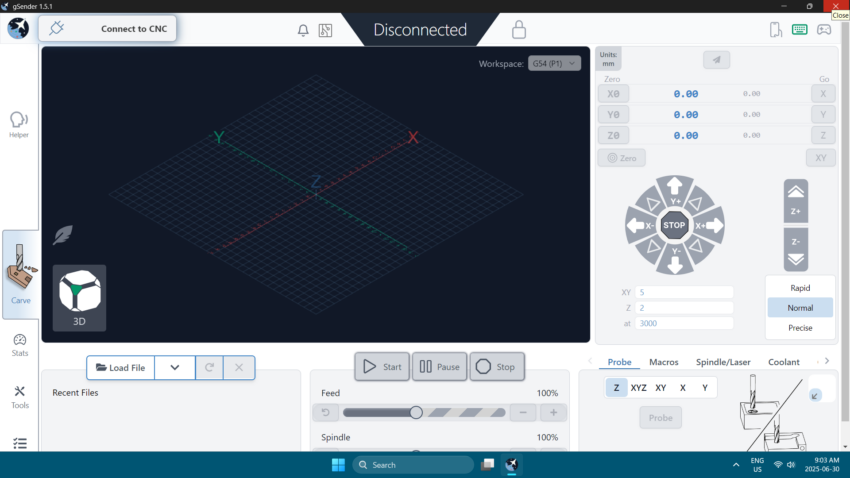Jog Z+ up

(796, 201)
